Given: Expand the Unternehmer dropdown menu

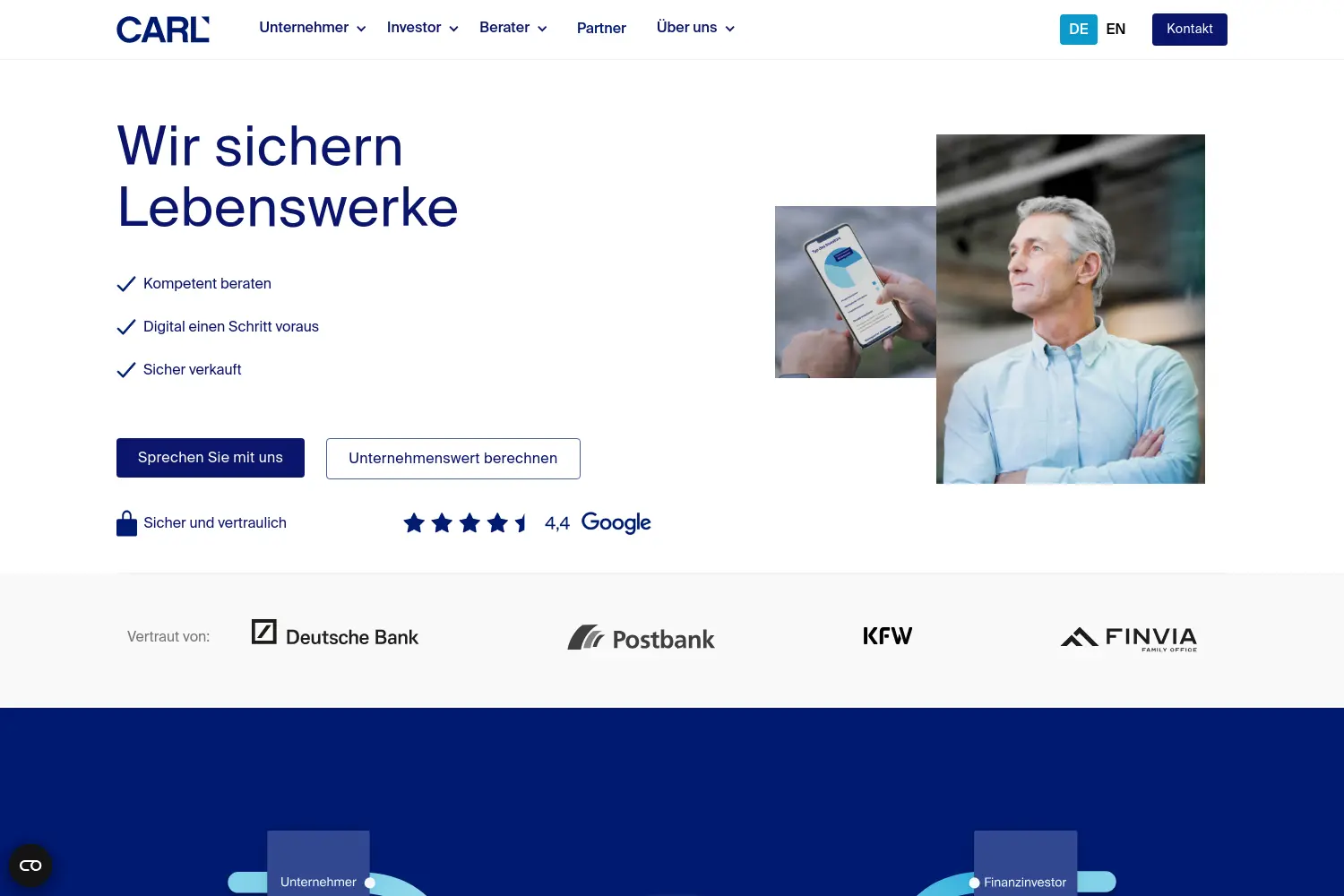Looking at the screenshot, I should (313, 28).
